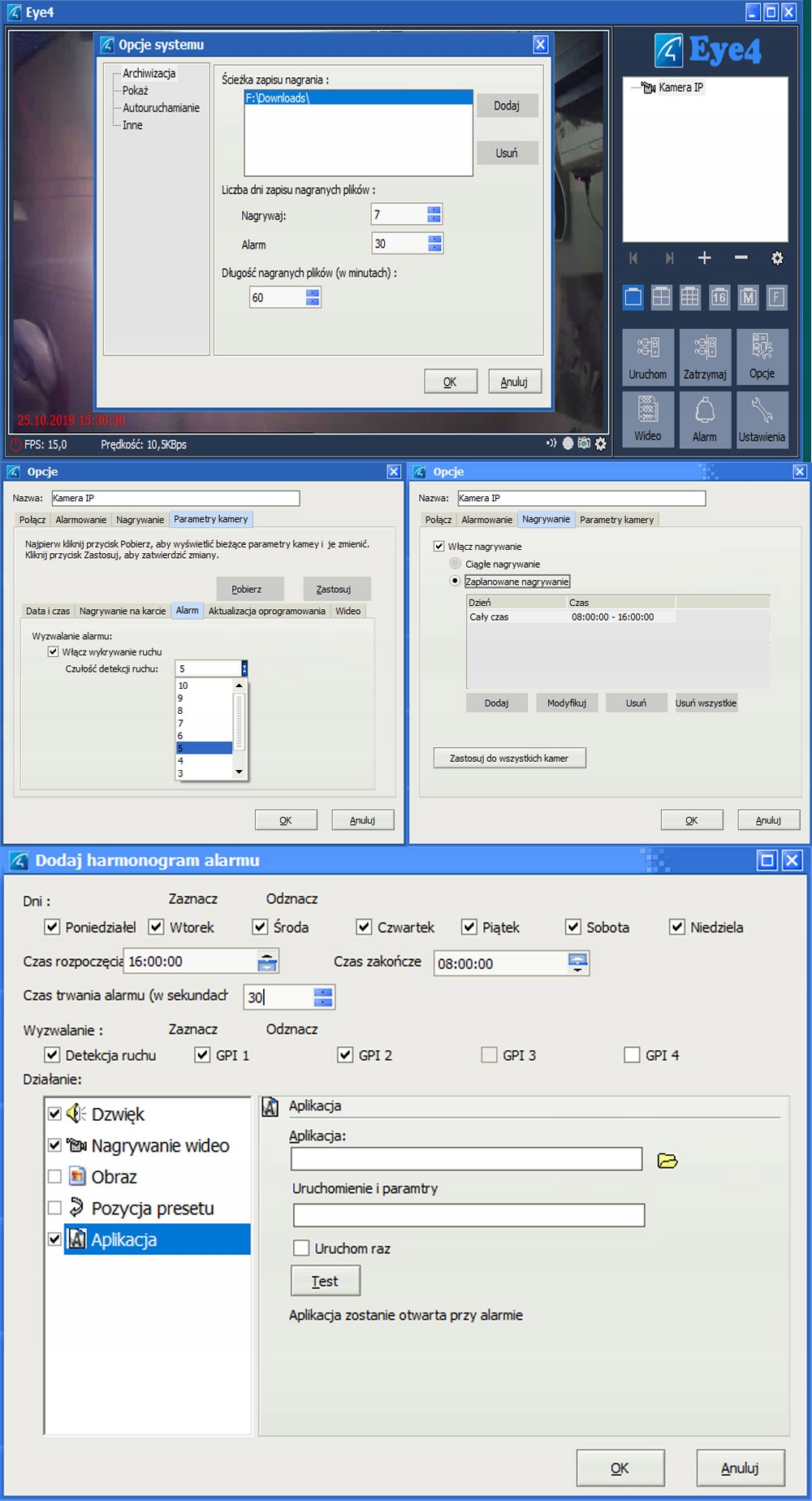
Task: Switch to nine-camera grid layout
Action: click(x=690, y=297)
